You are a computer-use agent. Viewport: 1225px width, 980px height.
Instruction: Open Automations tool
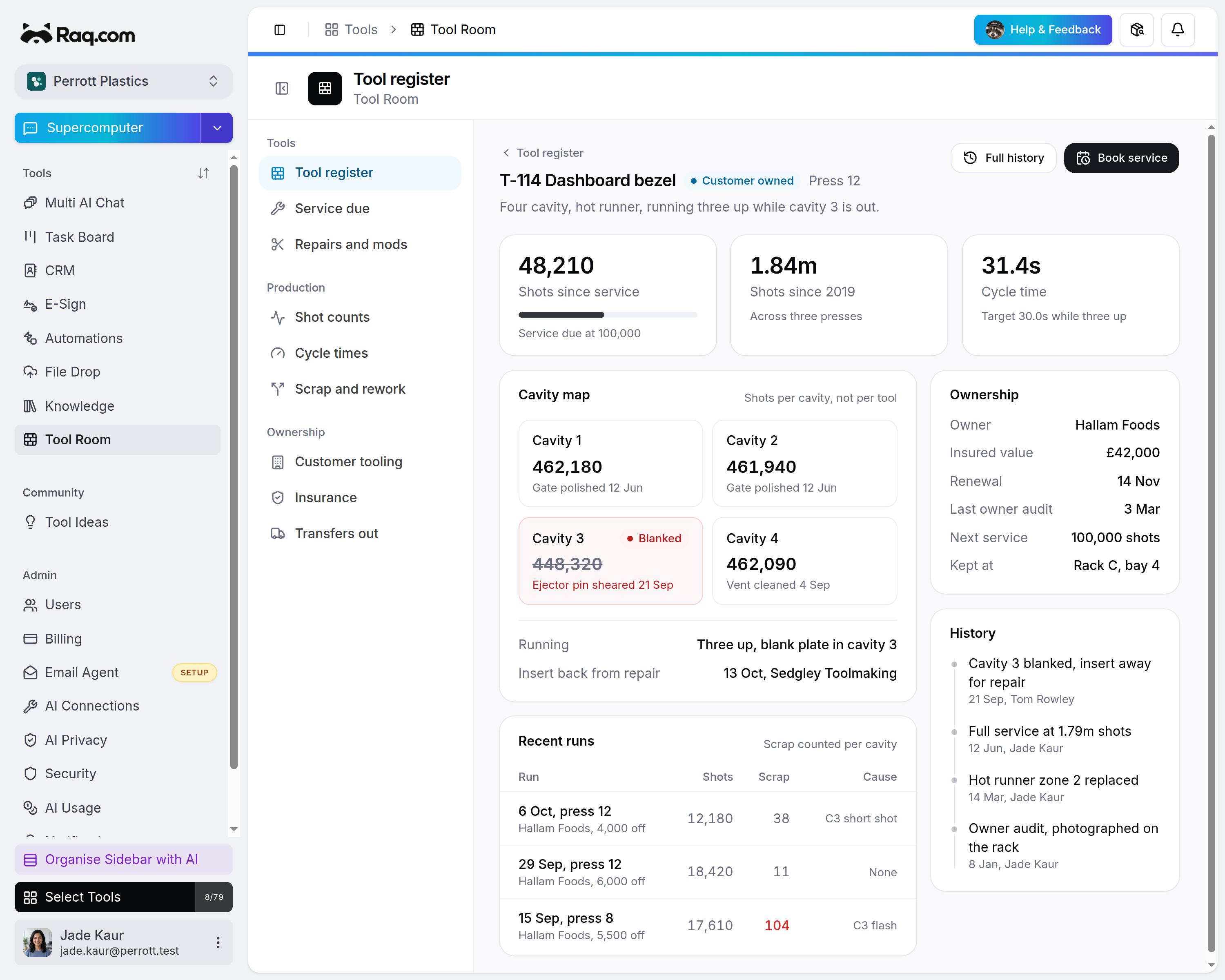click(x=118, y=338)
